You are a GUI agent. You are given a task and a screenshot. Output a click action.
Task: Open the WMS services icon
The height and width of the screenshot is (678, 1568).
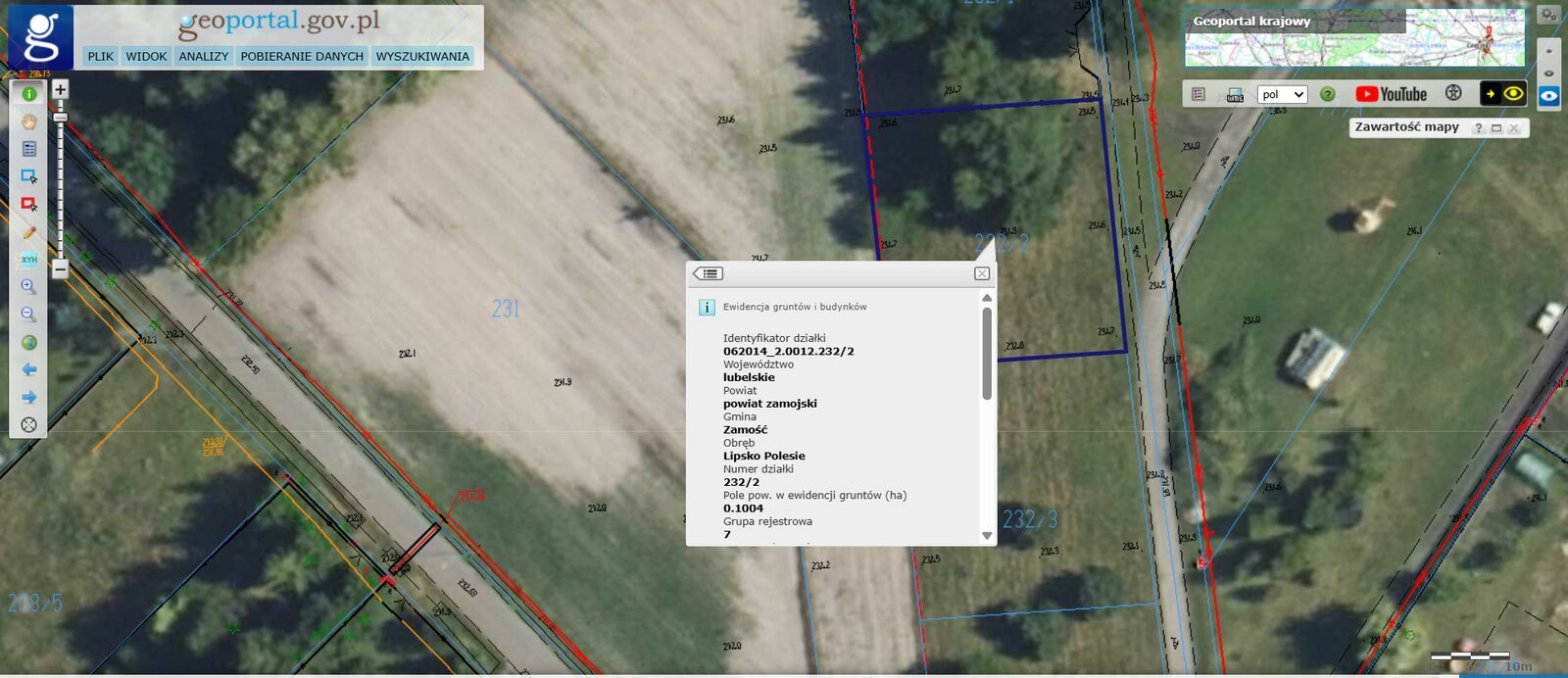pos(1235,95)
